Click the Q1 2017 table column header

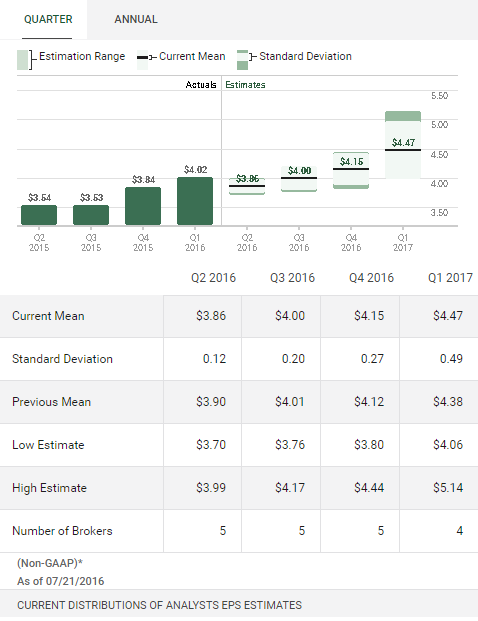coord(450,278)
